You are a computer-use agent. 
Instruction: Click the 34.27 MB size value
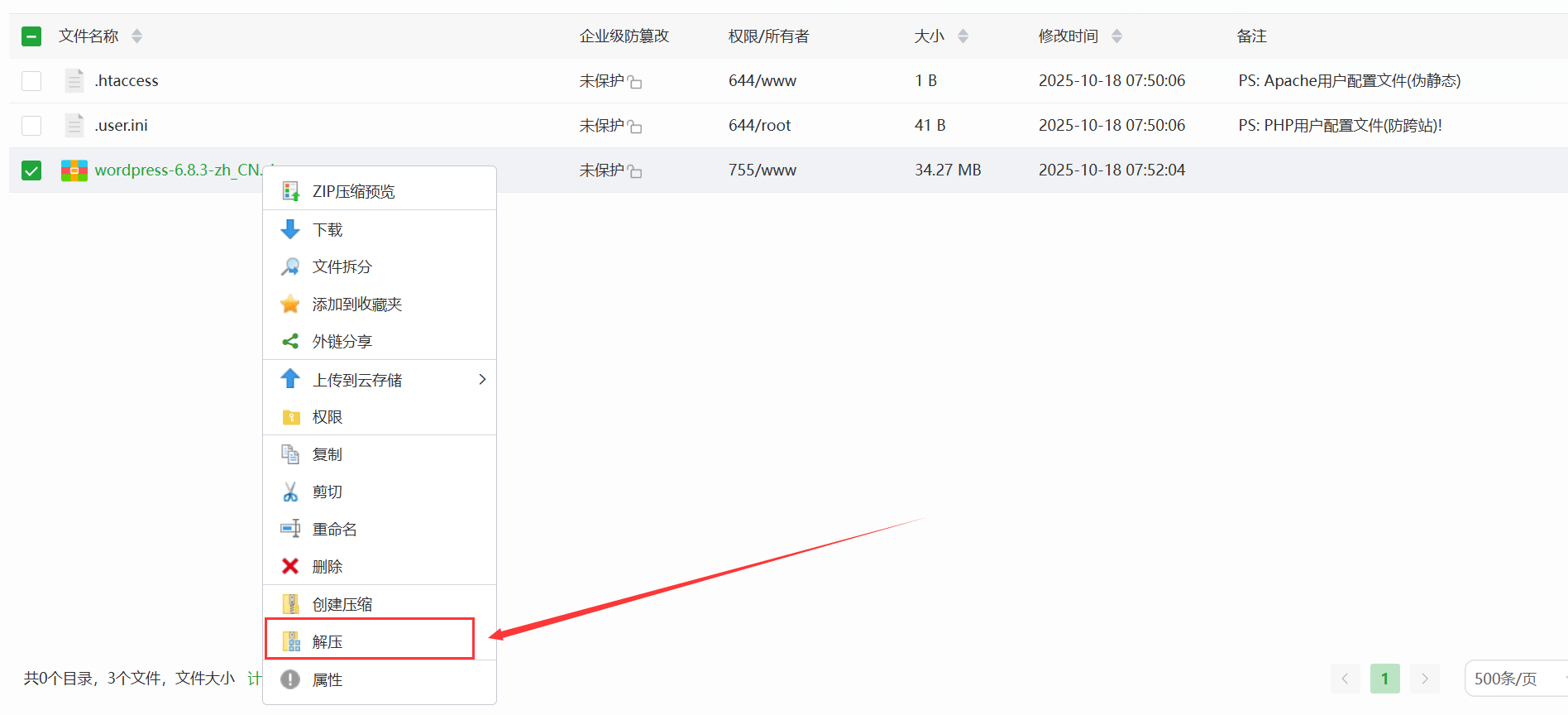948,170
